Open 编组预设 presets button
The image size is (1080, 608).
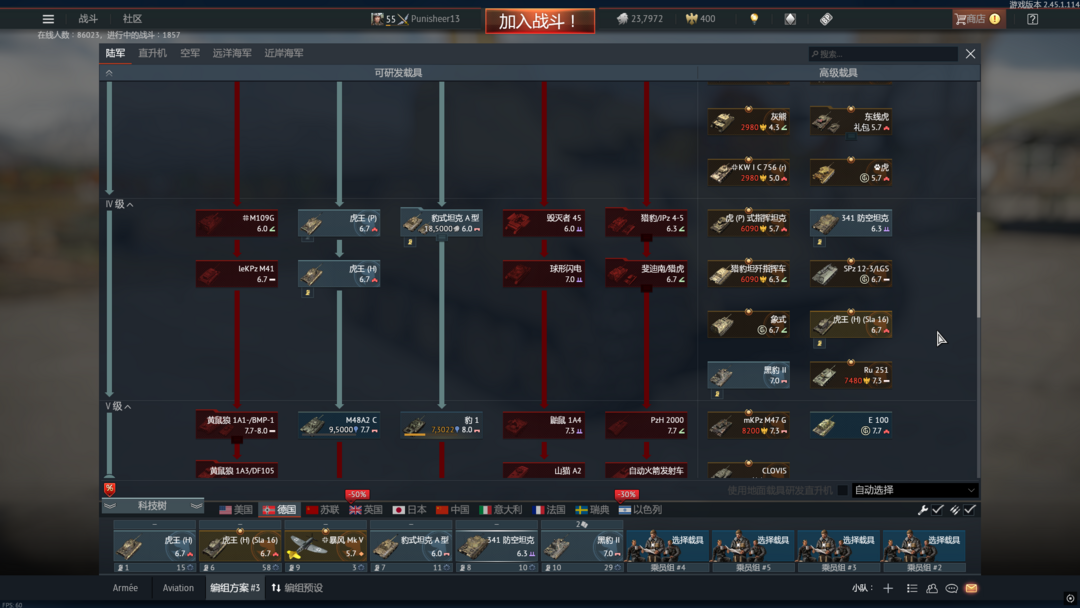[x=297, y=588]
